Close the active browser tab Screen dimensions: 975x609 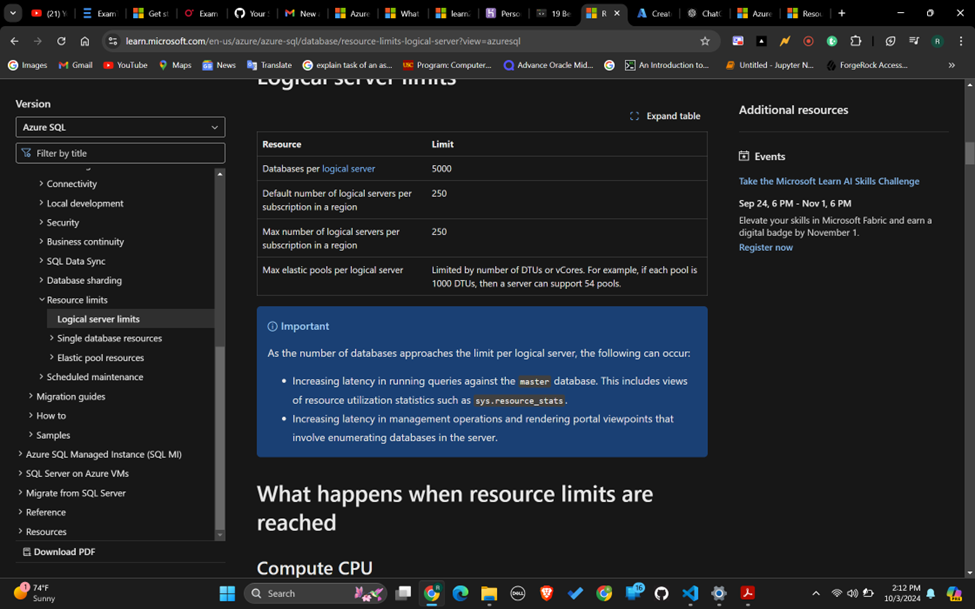617,13
